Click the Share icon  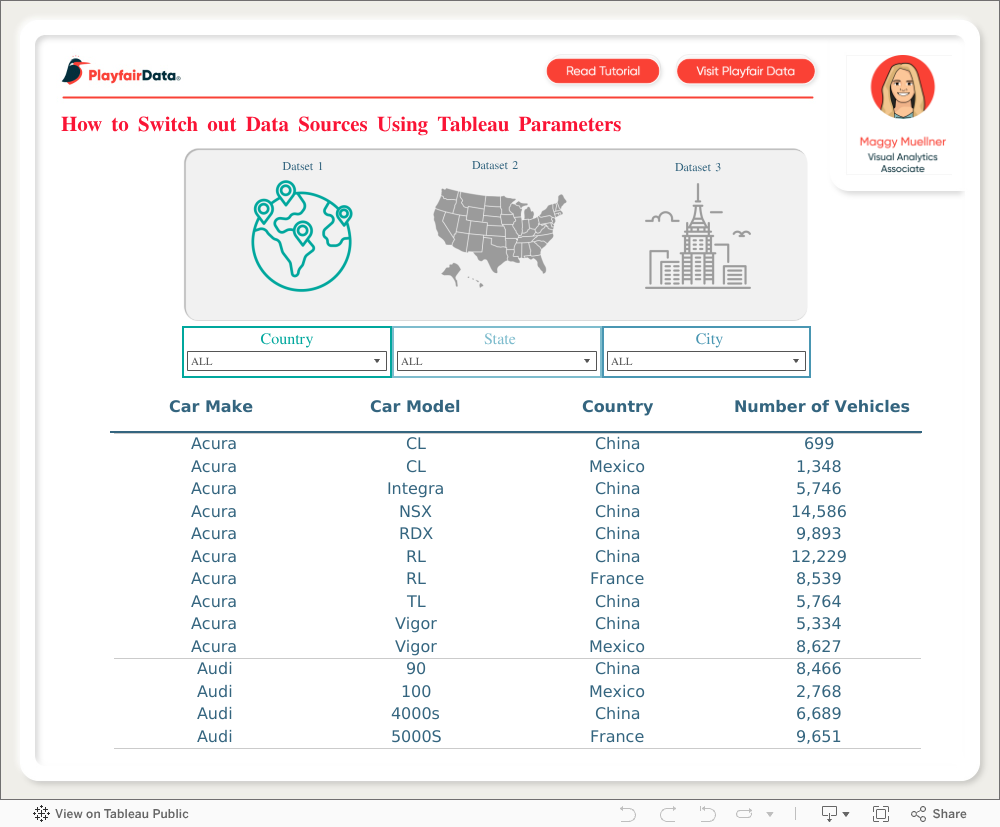[938, 814]
